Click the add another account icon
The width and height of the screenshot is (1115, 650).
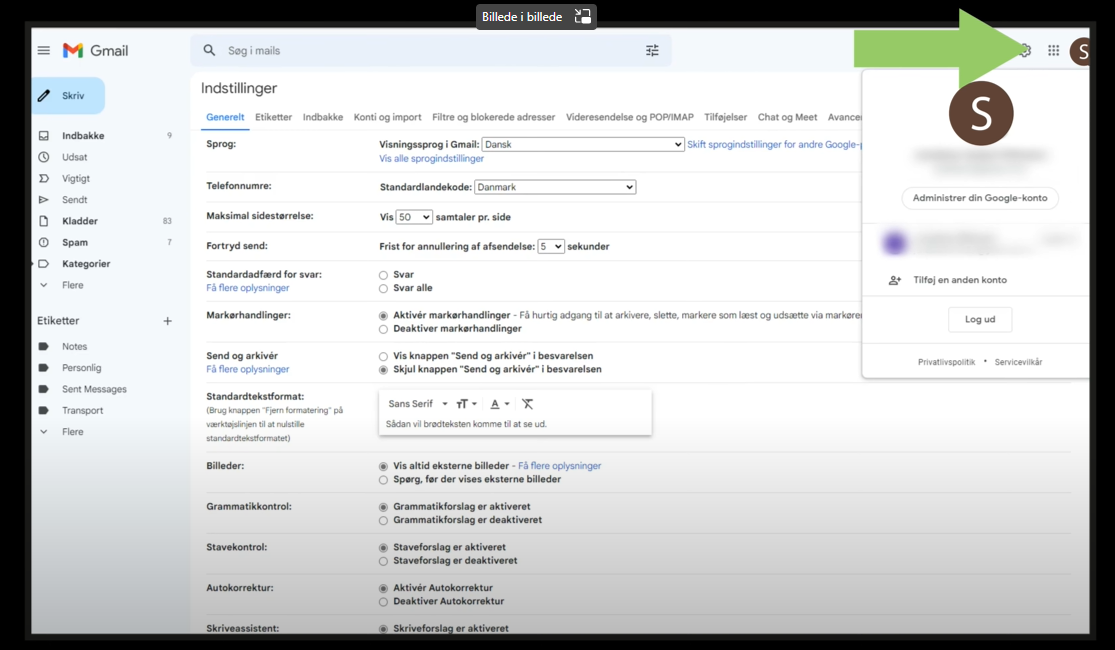point(895,280)
